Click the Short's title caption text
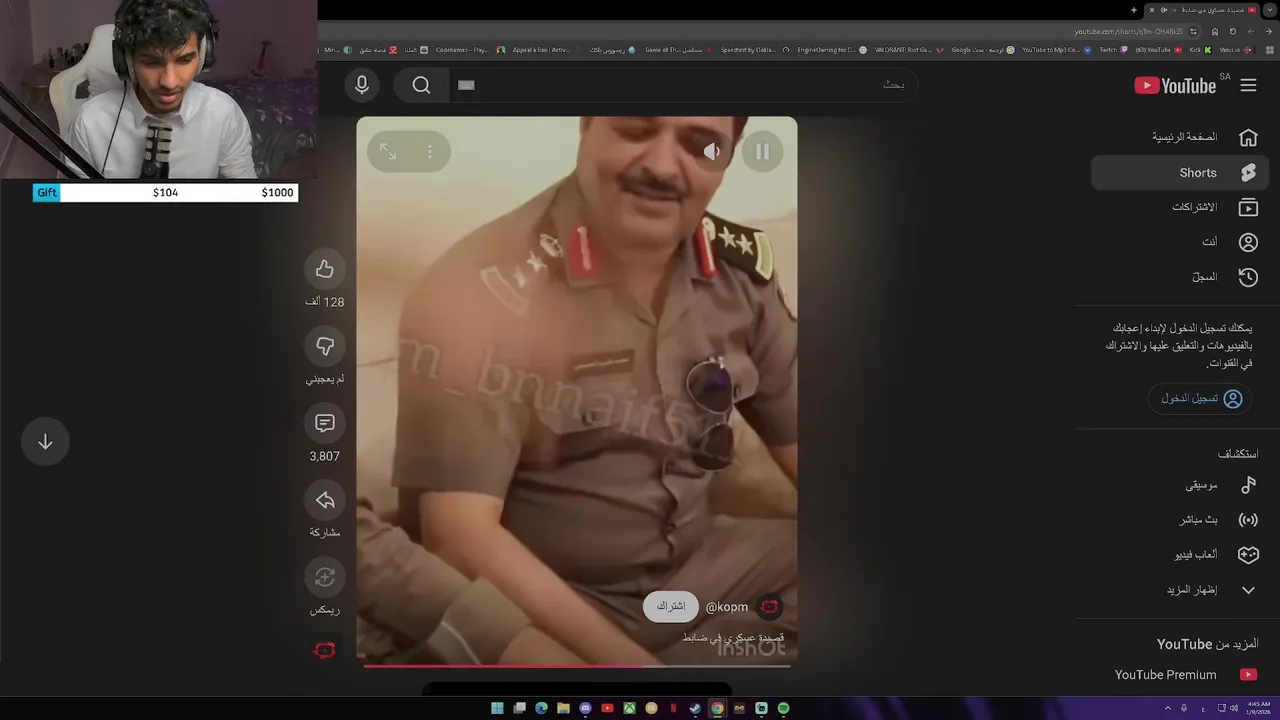This screenshot has width=1280, height=720. coord(733,637)
